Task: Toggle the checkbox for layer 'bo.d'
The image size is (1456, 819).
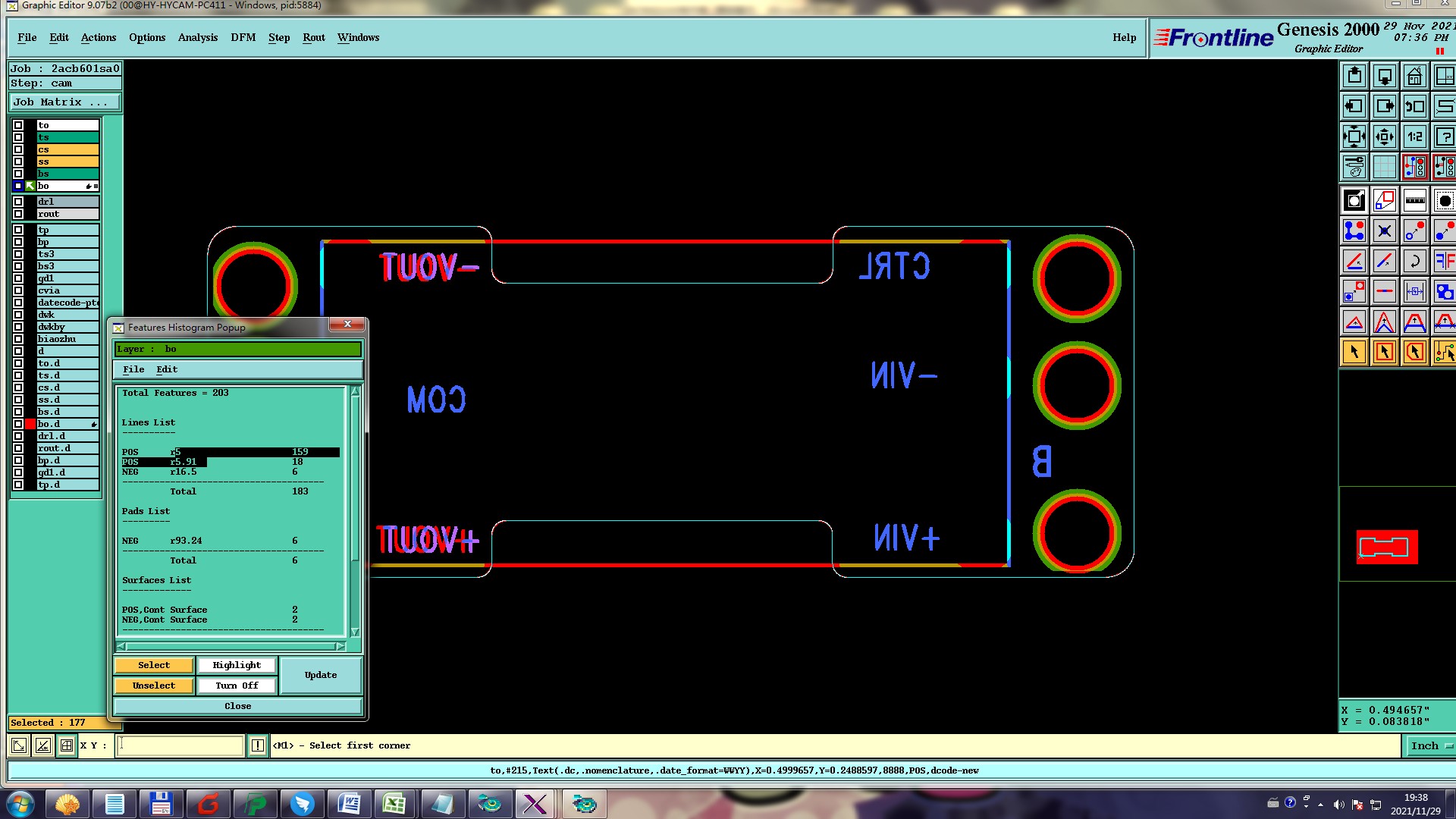Action: (18, 425)
